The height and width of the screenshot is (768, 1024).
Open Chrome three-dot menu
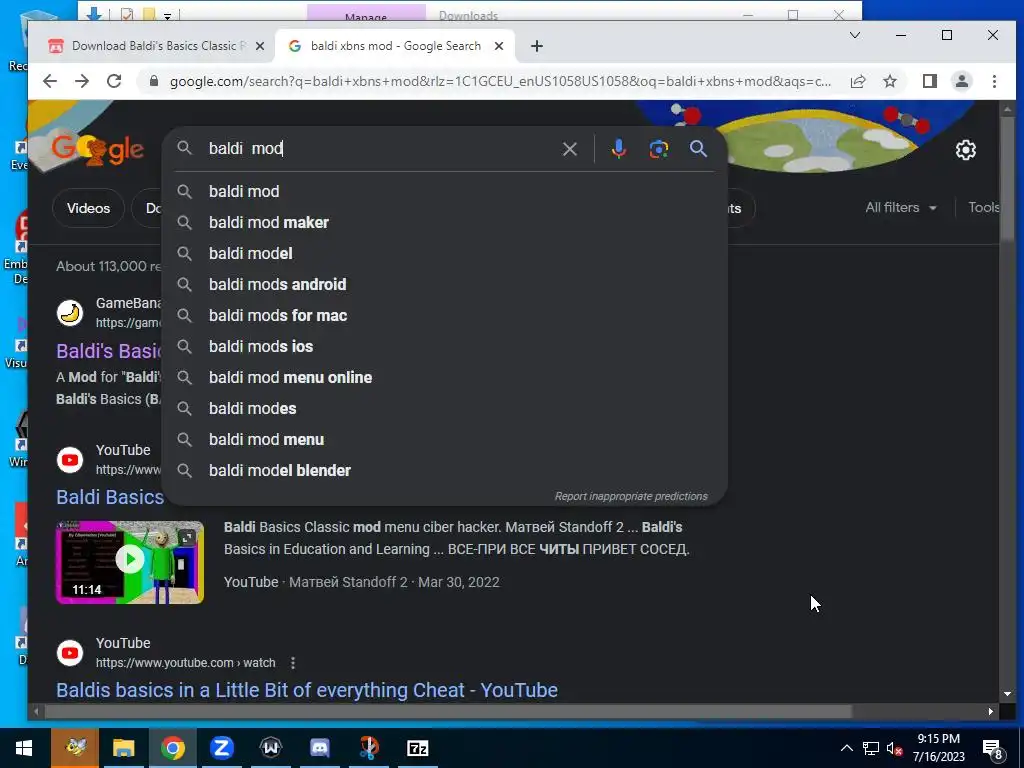tap(994, 81)
